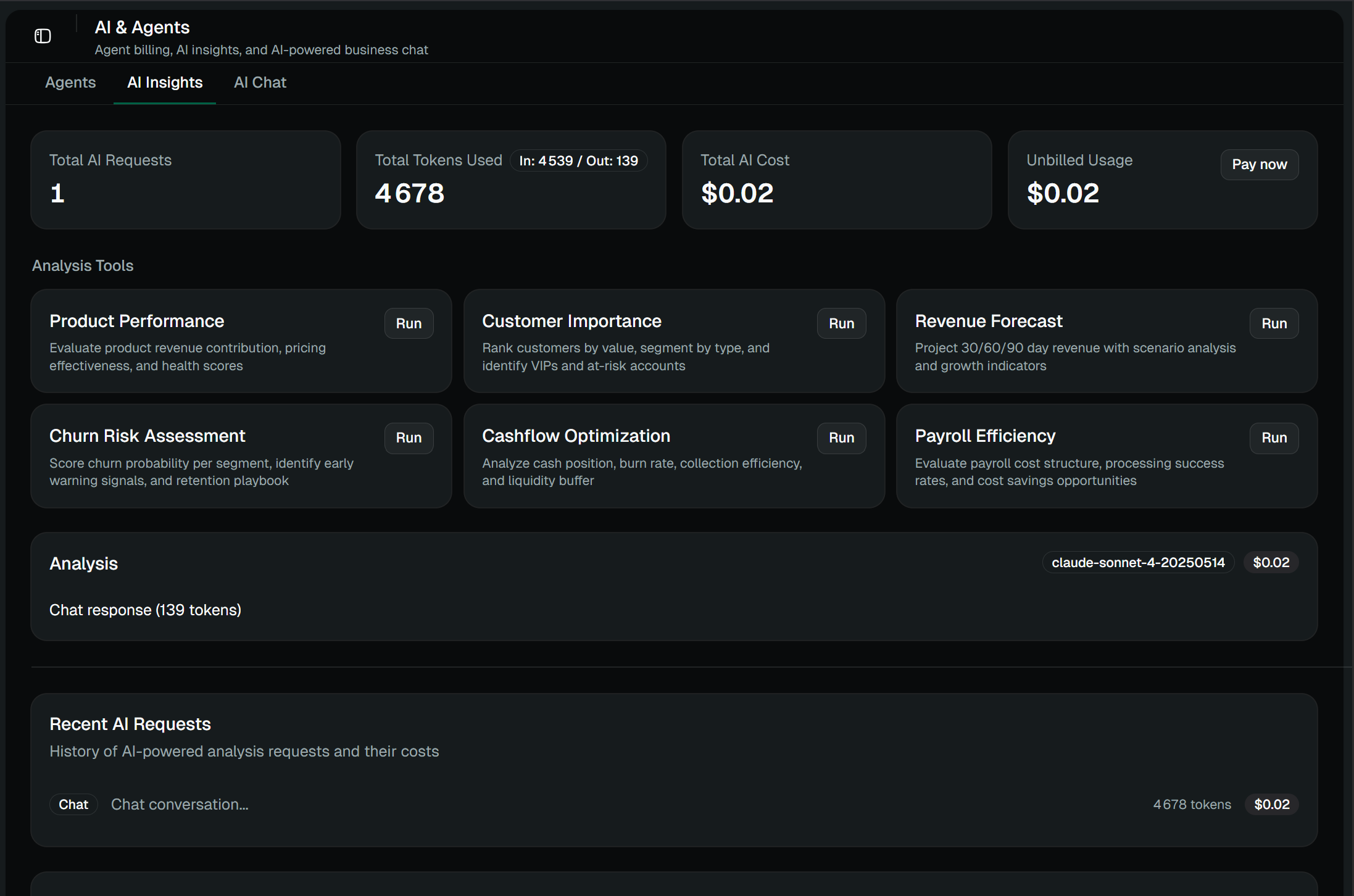
Task: Click the Payroll Efficiency title
Action: coord(985,436)
